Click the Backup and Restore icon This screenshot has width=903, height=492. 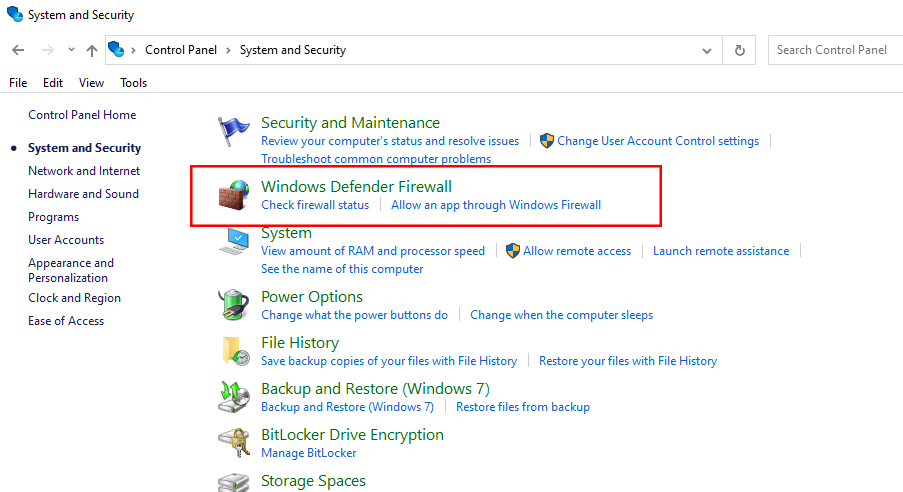click(234, 397)
